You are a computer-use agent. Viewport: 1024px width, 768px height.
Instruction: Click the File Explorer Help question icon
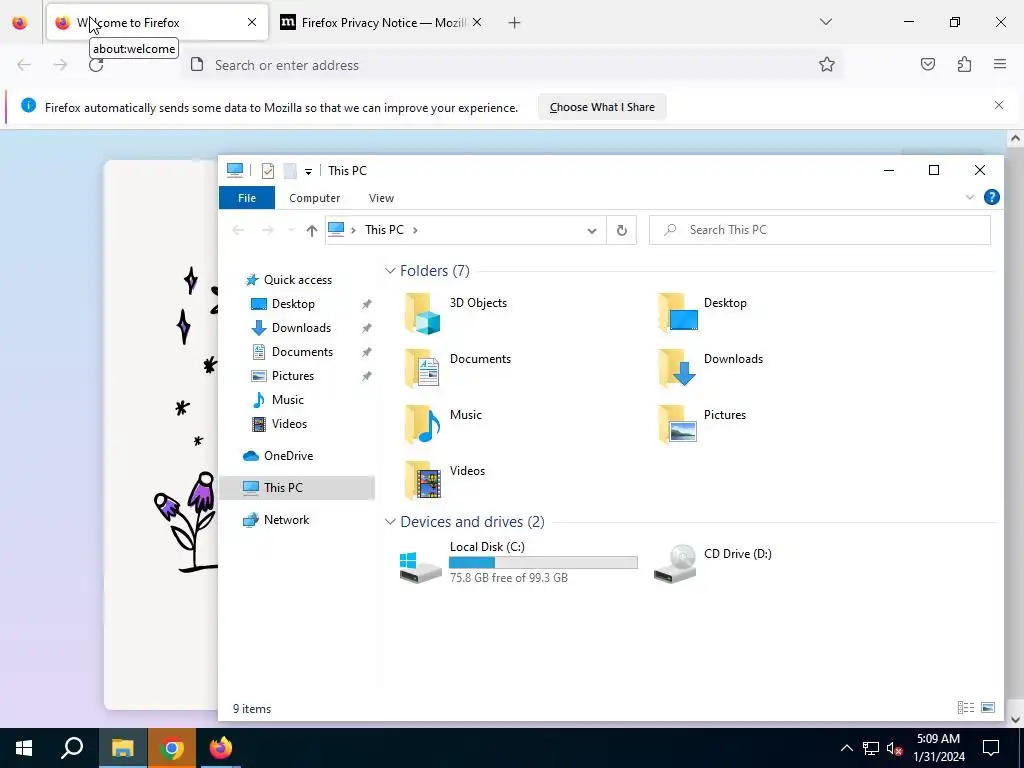[x=991, y=197]
